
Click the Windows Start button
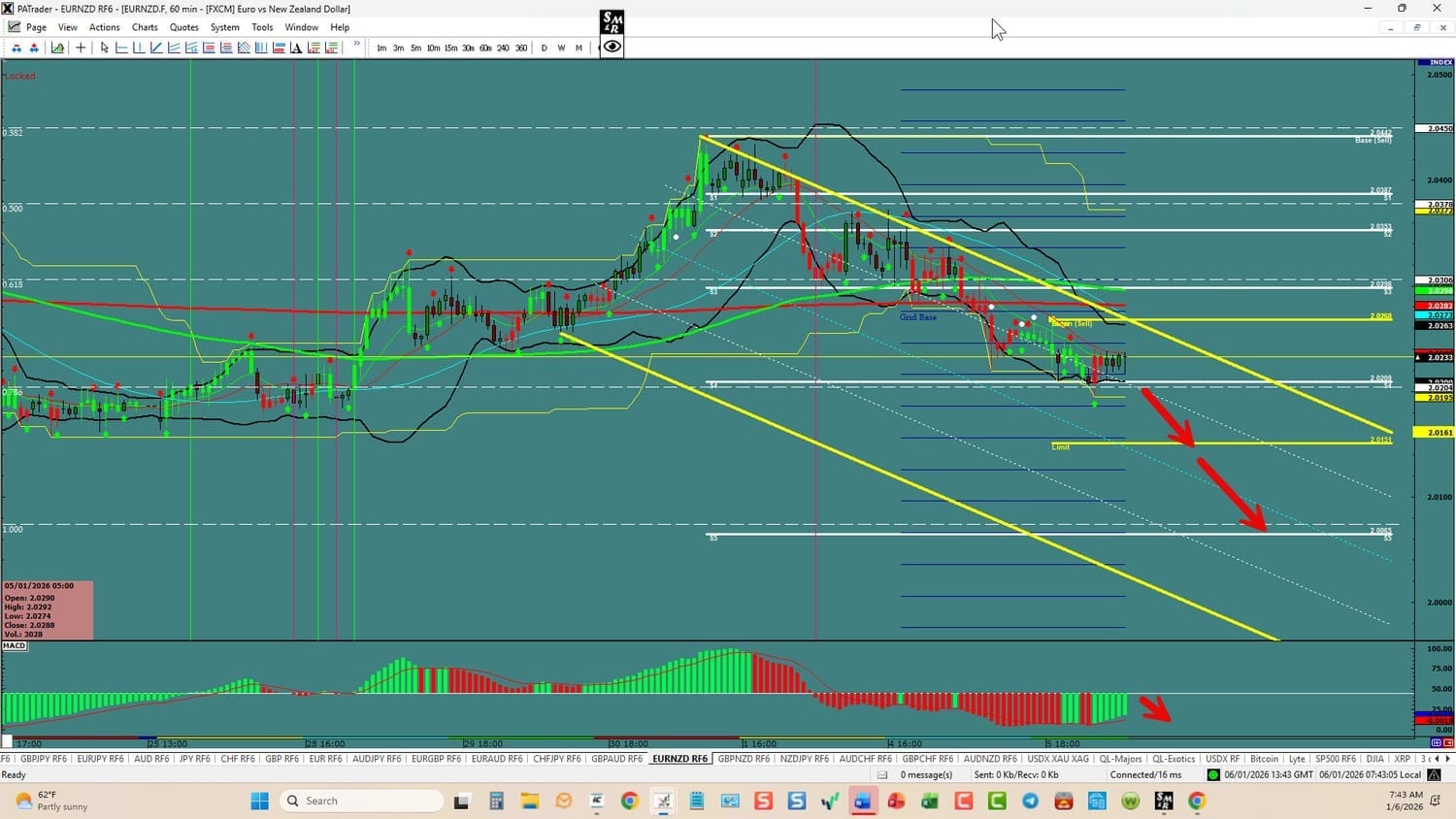(259, 801)
